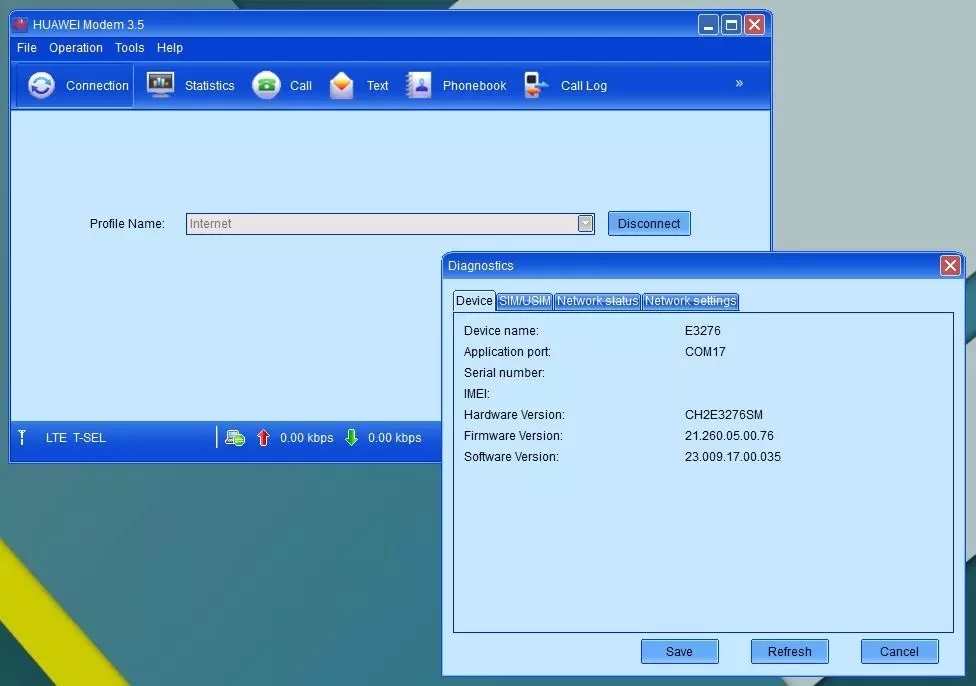Click the Profile Name label

[127, 223]
